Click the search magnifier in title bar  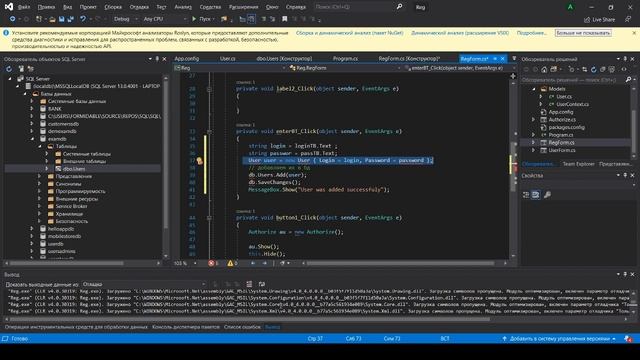coord(400,7)
